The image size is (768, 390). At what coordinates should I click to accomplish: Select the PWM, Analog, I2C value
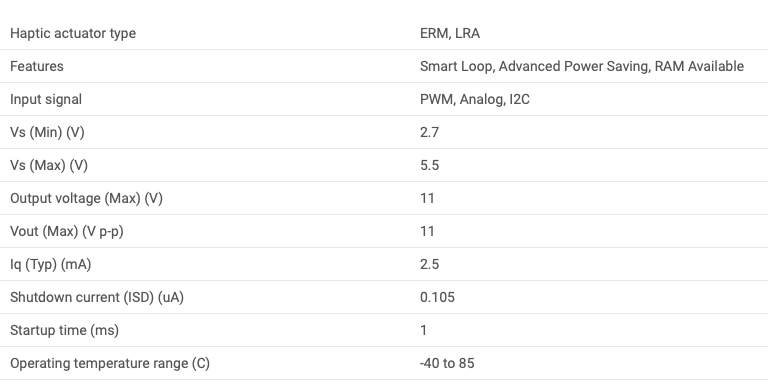pos(475,99)
